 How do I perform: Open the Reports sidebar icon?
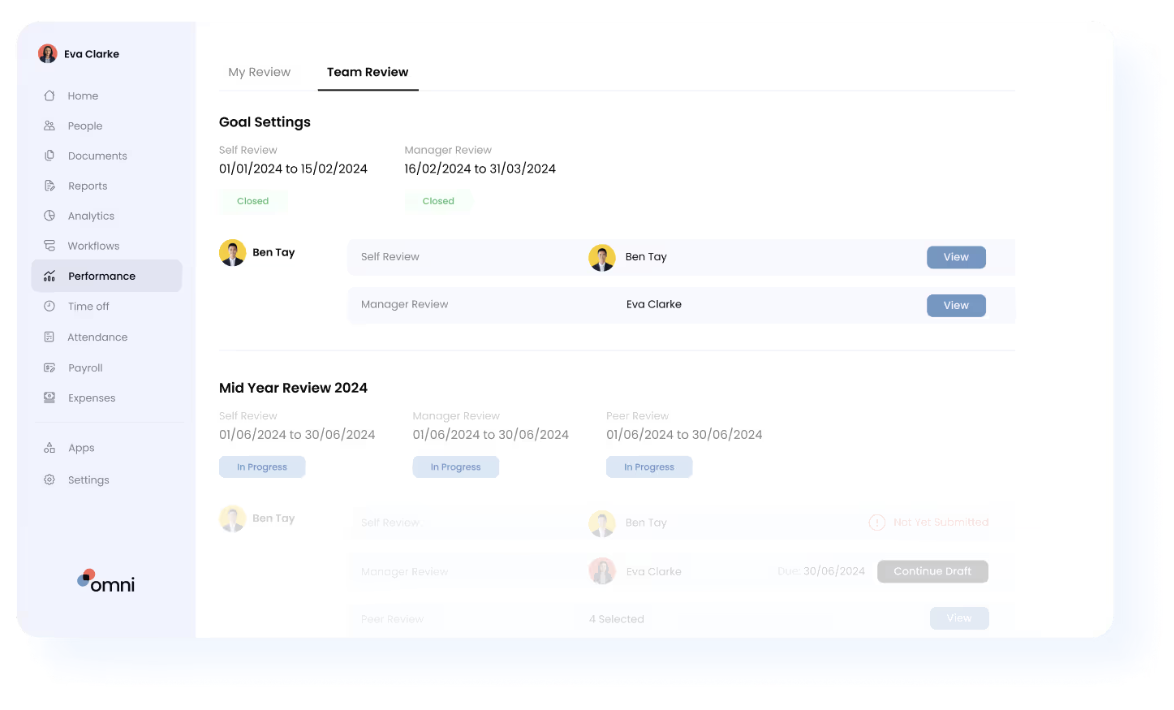point(49,186)
